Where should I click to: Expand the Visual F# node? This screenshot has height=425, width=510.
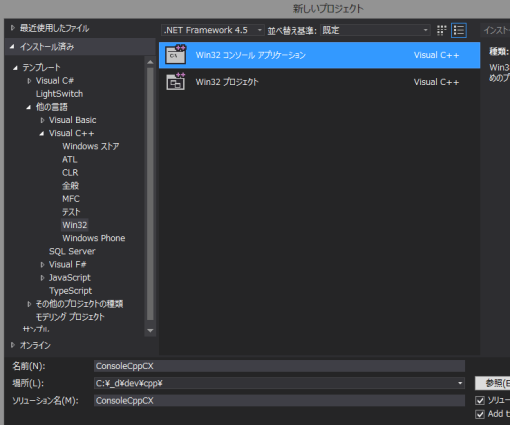tap(42, 265)
